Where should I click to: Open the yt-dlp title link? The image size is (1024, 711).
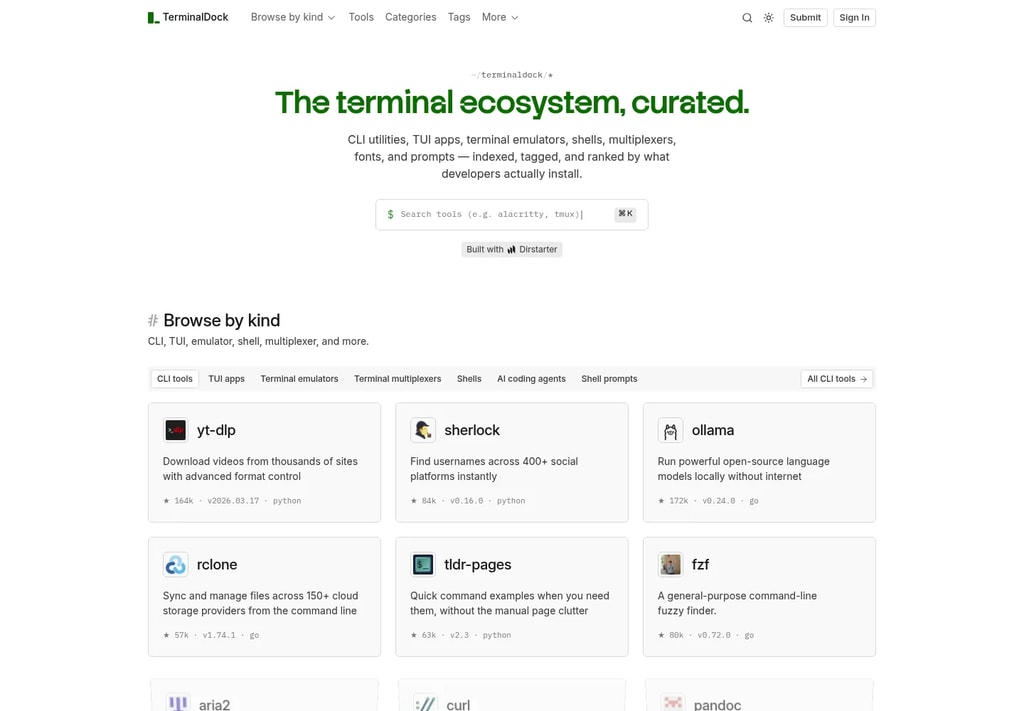point(216,430)
